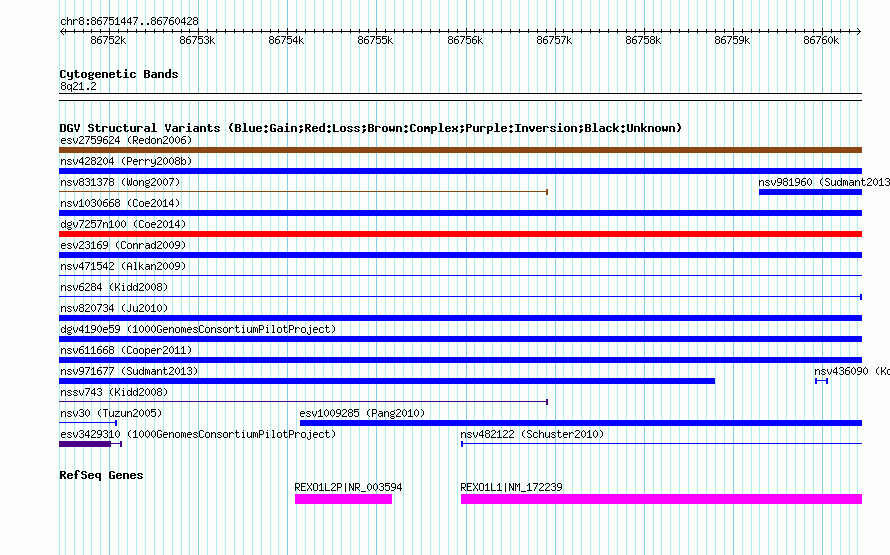The image size is (890, 555).
Task: Open the nsv831378 (Wong2007) variant label
Action: pyautogui.click(x=120, y=182)
